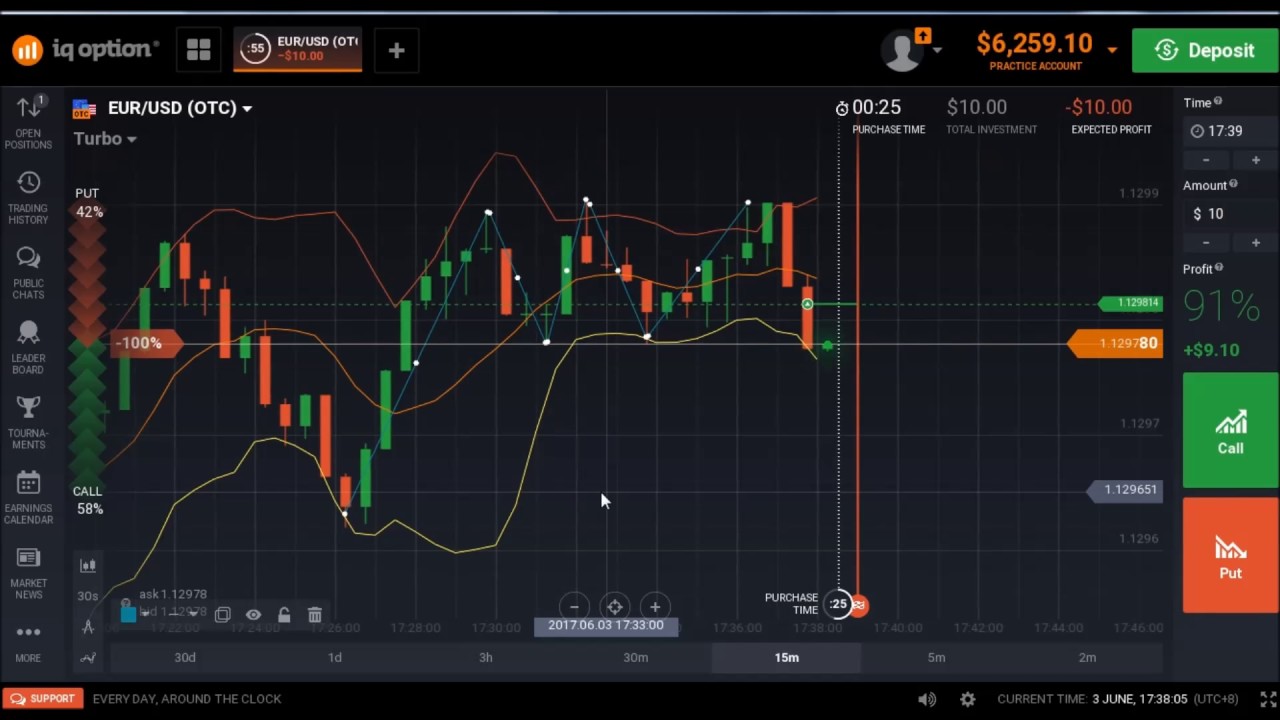The height and width of the screenshot is (720, 1280).
Task: Increase the amount with plus
Action: [x=1255, y=243]
